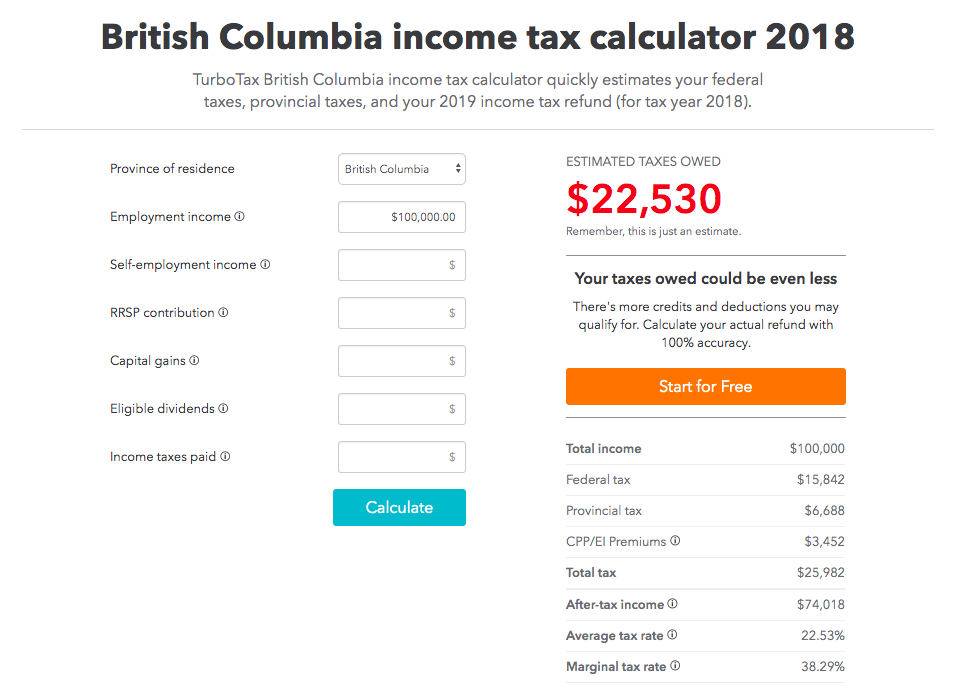Focus the Employment income input field
965x697 pixels.
point(402,217)
